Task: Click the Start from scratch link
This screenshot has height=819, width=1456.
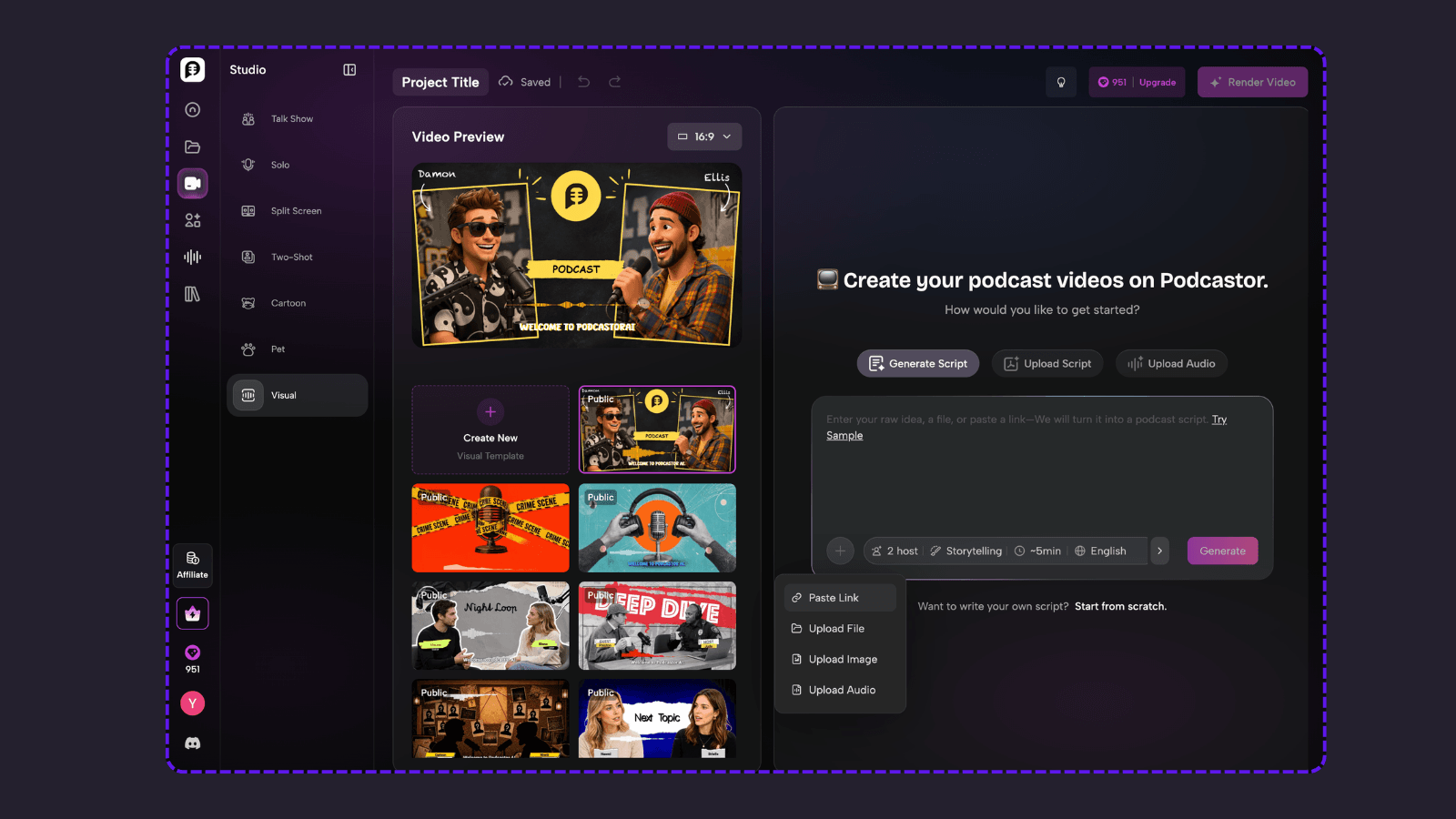Action: coord(1120,606)
